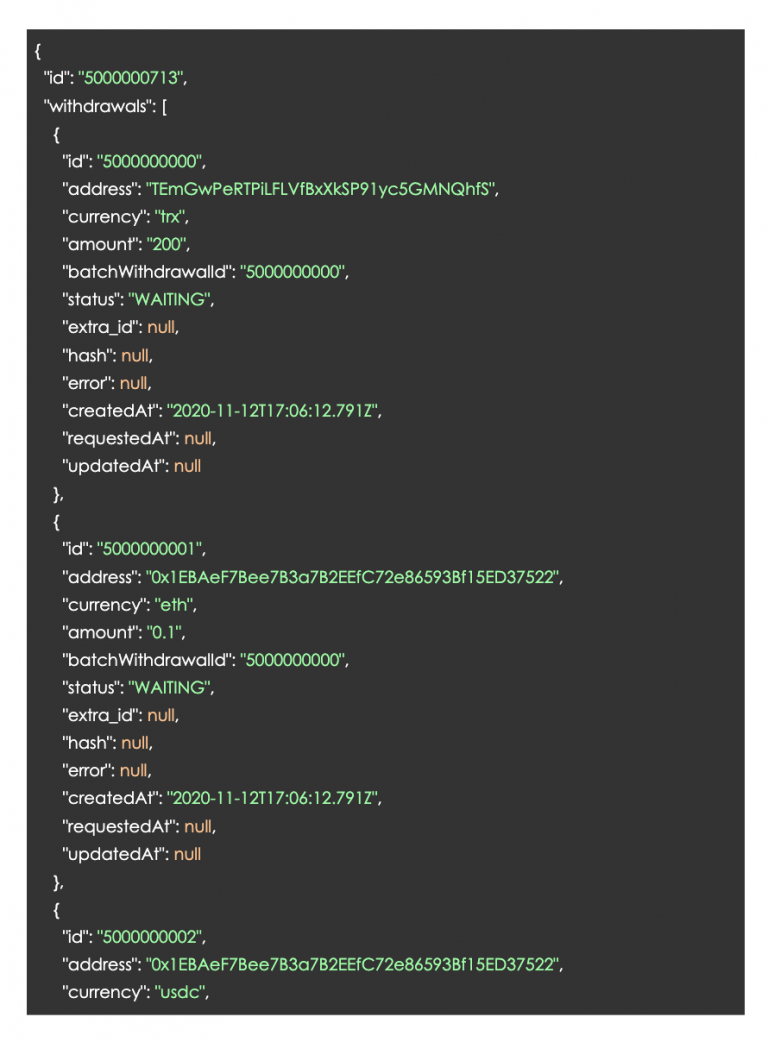Click the second createdAt timestamp value

click(x=272, y=798)
